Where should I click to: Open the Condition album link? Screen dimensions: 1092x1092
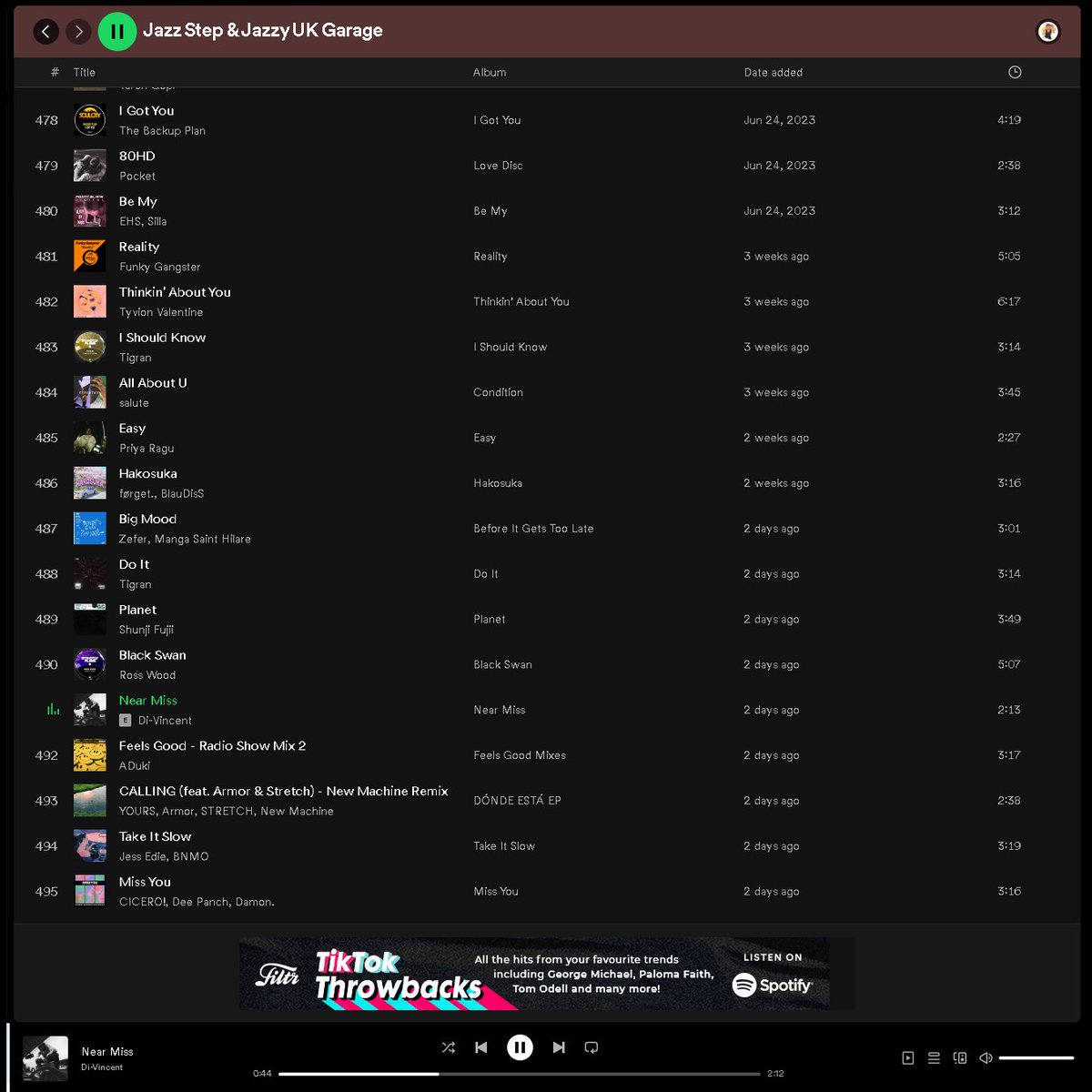[498, 392]
